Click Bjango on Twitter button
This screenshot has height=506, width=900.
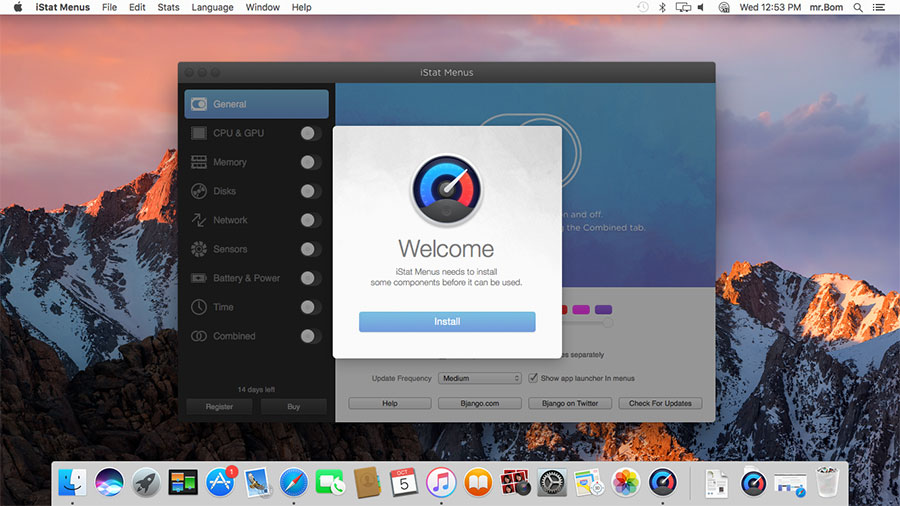(570, 403)
